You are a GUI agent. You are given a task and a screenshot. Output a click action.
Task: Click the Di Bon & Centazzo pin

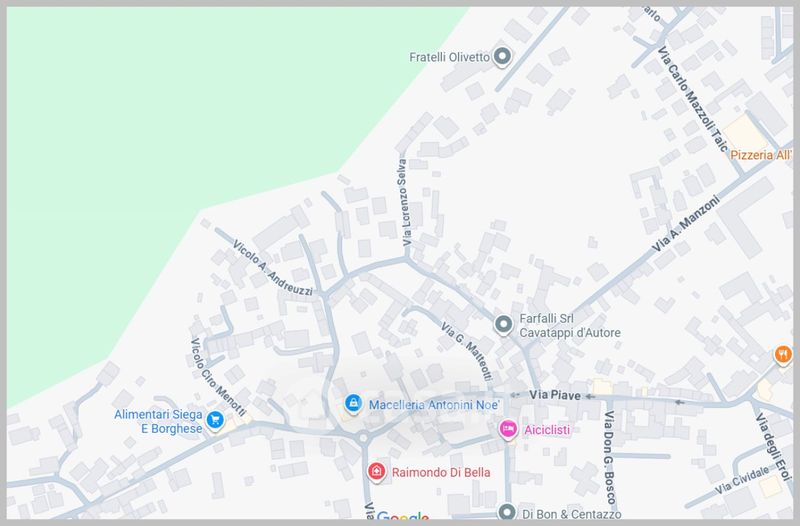click(507, 512)
